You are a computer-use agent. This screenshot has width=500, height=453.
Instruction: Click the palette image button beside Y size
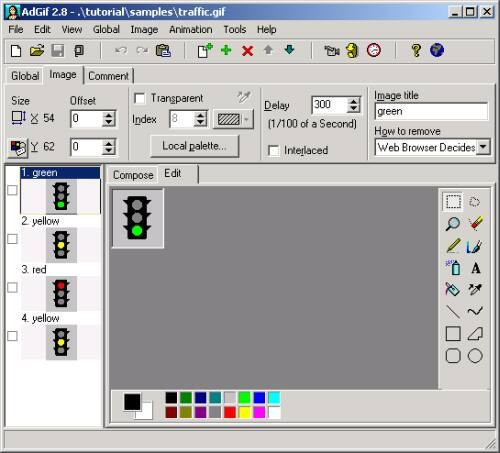coord(18,147)
